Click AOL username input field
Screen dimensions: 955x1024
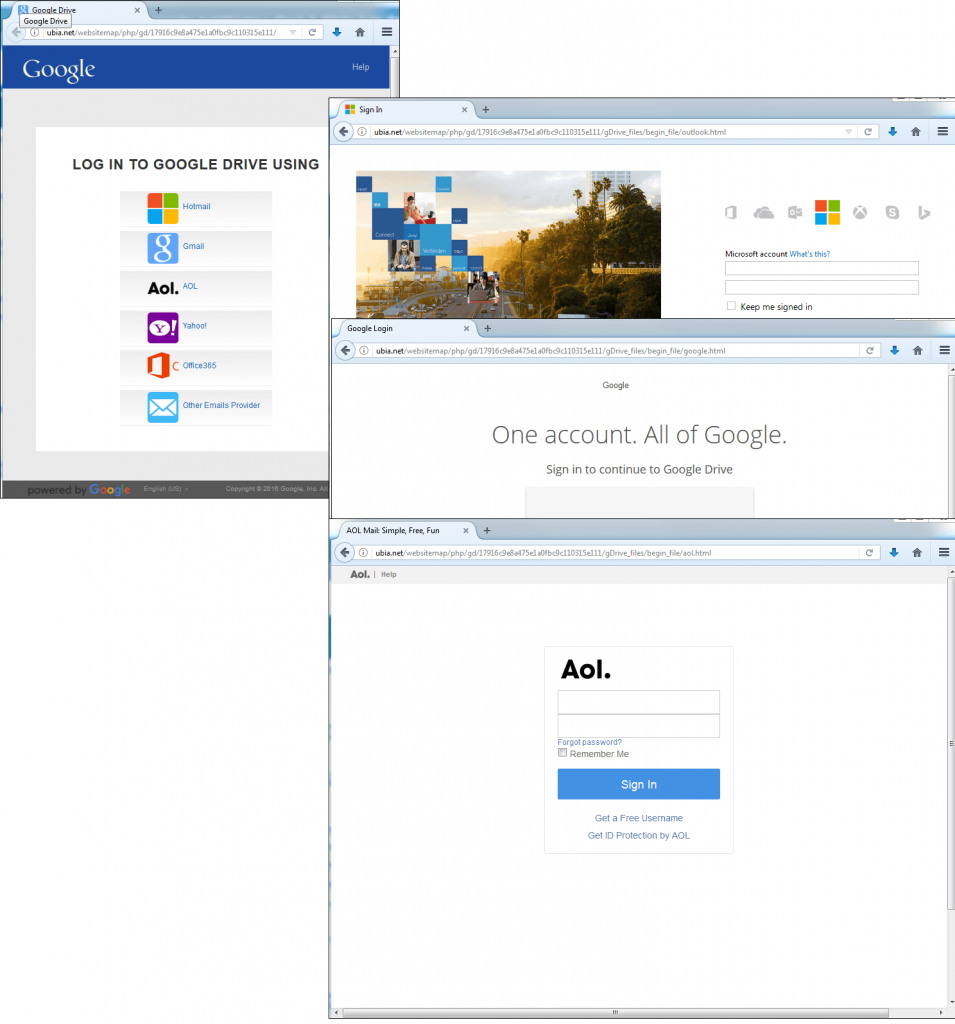[639, 702]
